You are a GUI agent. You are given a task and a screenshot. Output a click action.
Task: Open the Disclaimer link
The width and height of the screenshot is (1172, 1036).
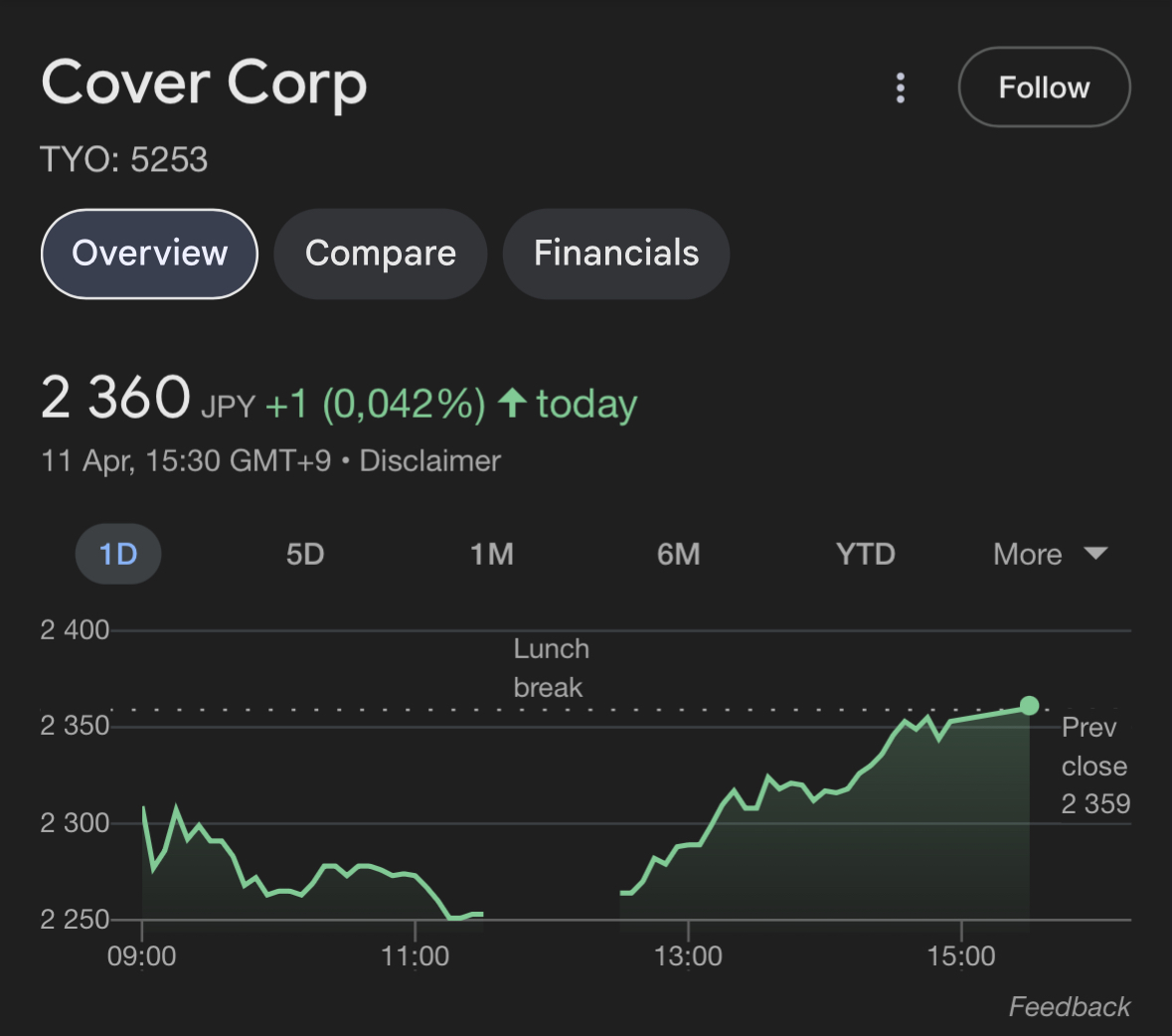(x=429, y=461)
